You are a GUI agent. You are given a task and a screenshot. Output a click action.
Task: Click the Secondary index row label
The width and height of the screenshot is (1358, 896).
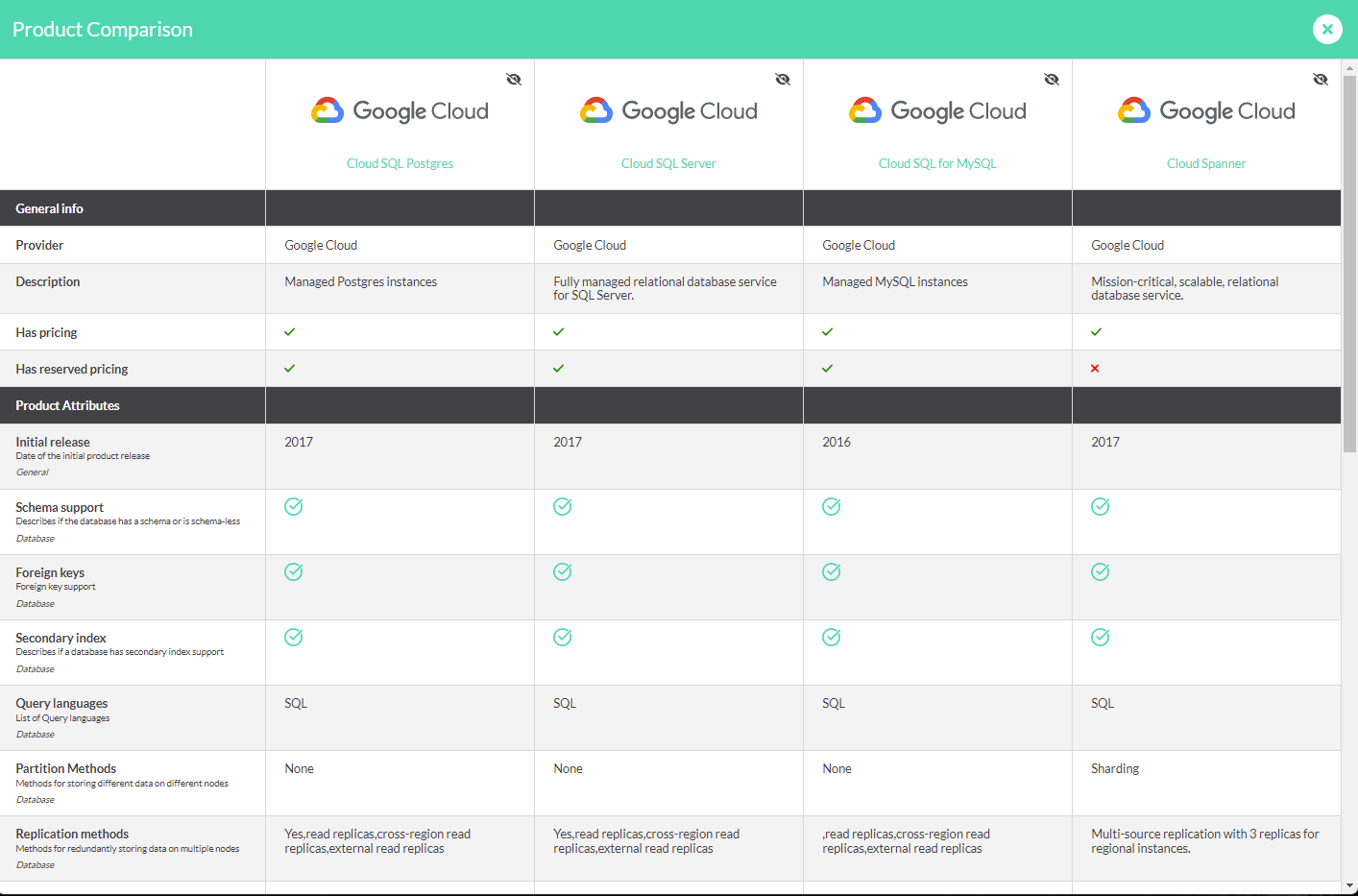pyautogui.click(x=61, y=638)
